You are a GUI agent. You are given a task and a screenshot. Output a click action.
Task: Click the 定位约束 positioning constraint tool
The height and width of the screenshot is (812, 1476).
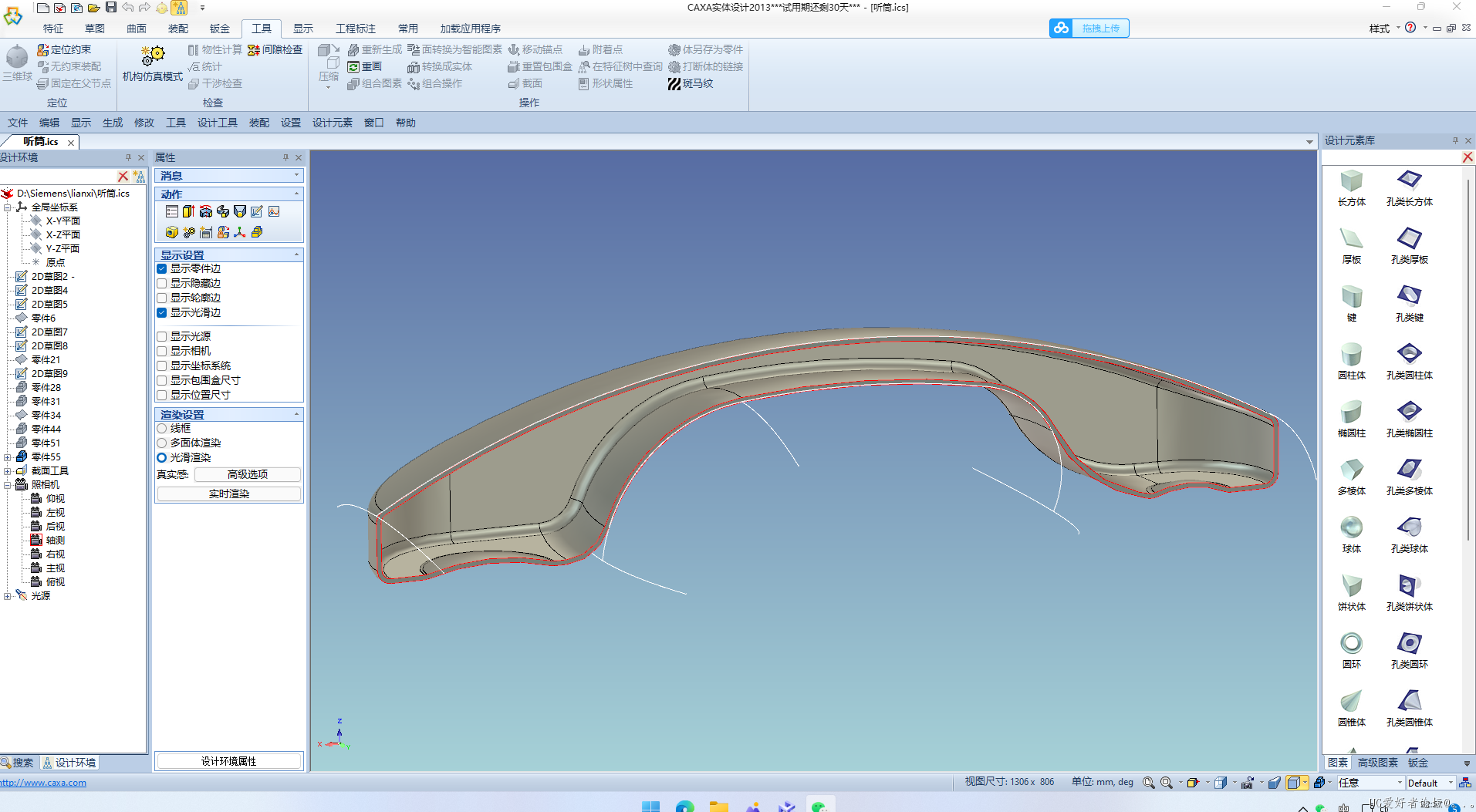[64, 49]
